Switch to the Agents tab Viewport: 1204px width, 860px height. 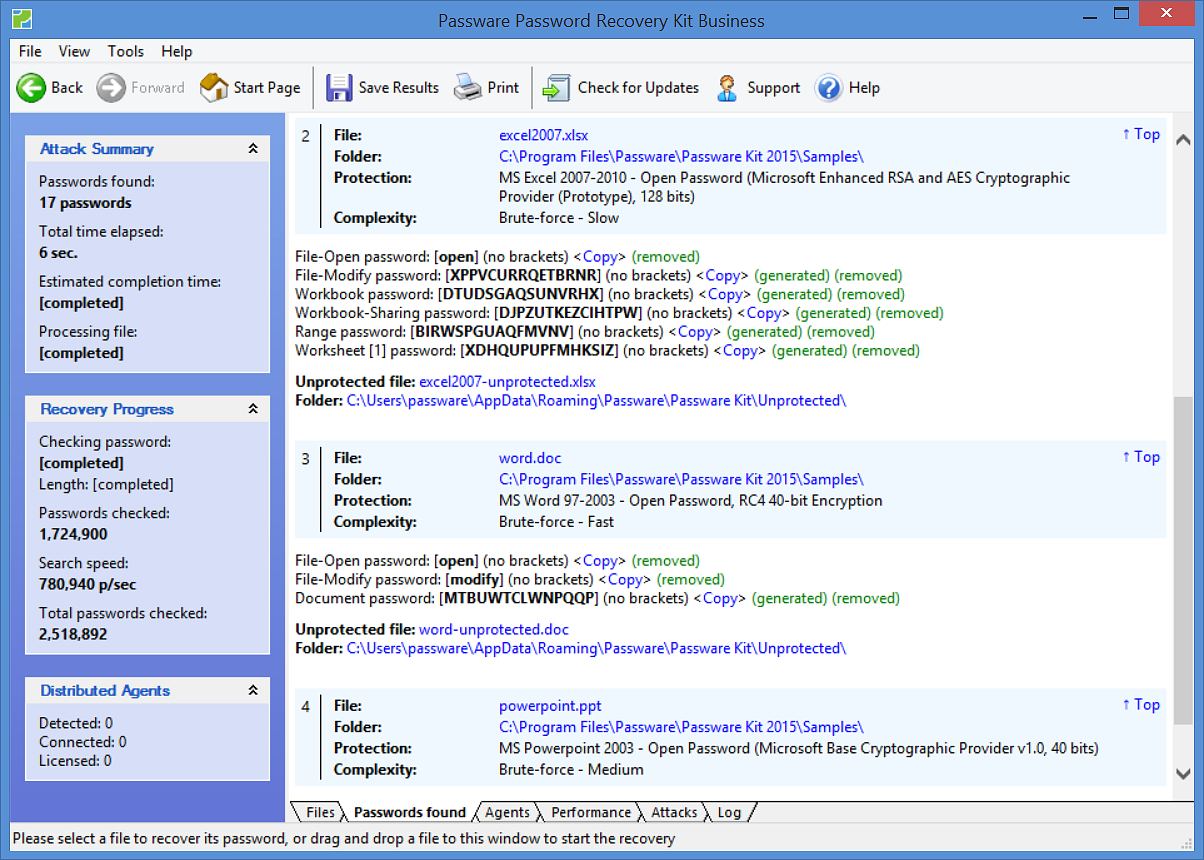pos(508,812)
